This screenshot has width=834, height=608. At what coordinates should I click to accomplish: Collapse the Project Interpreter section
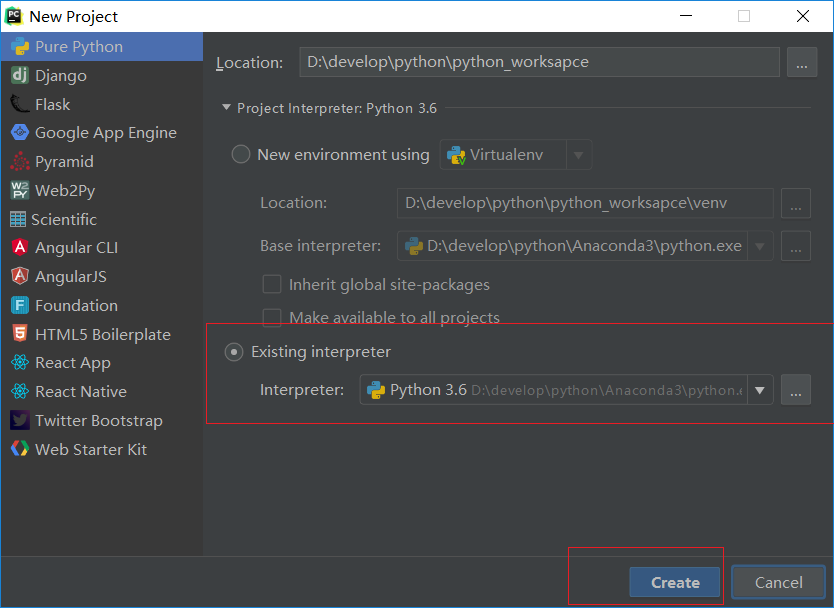227,108
